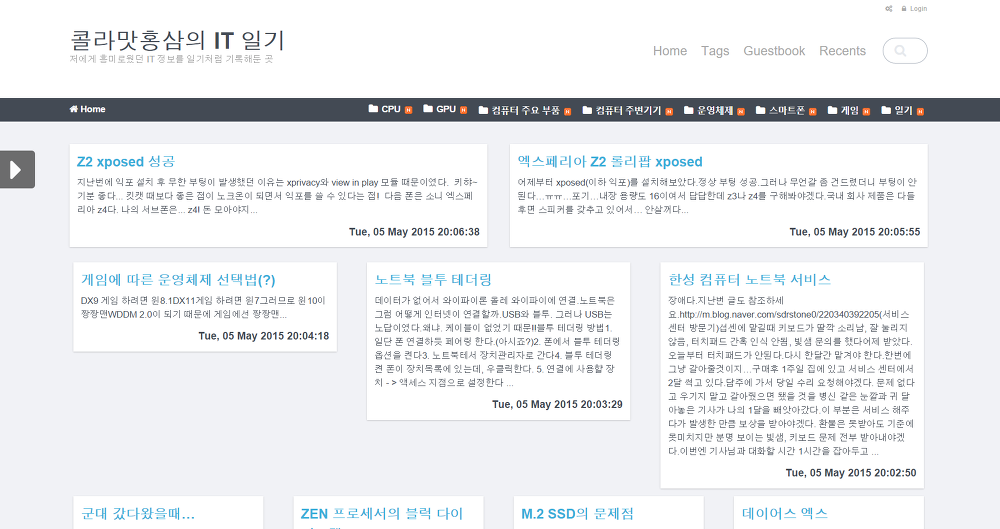Screen dimensions: 1000x529
Task: Click the folder icon beside CPU category
Action: 373,109
